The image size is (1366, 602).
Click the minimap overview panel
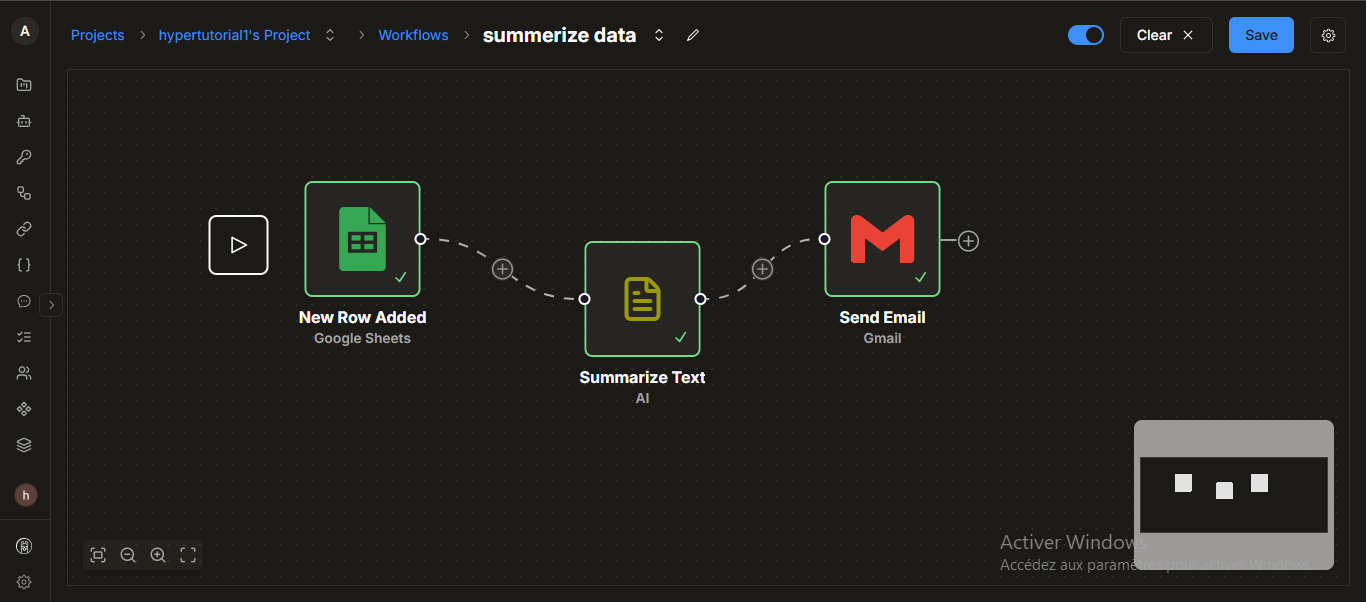pyautogui.click(x=1234, y=495)
